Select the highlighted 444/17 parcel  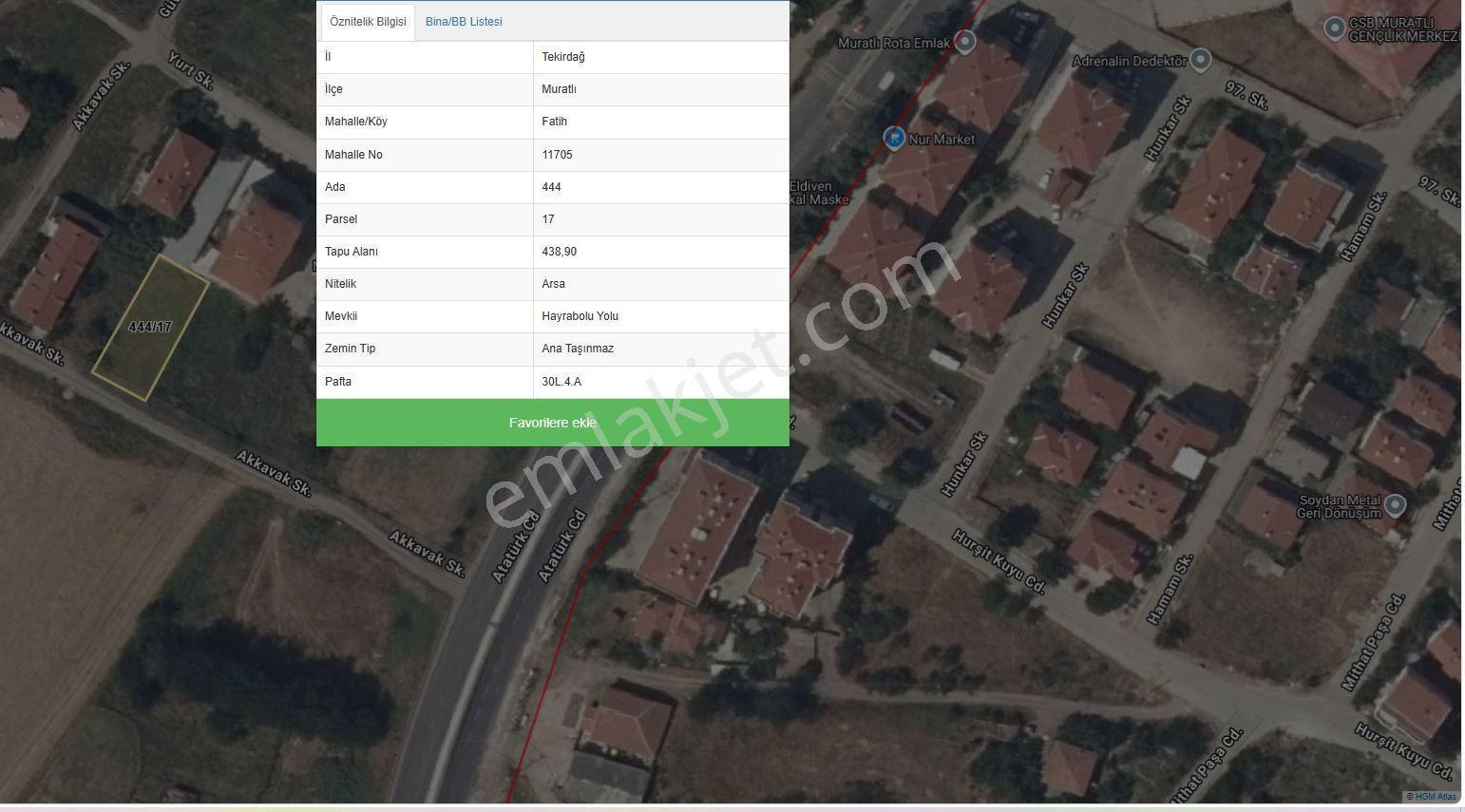(x=150, y=327)
